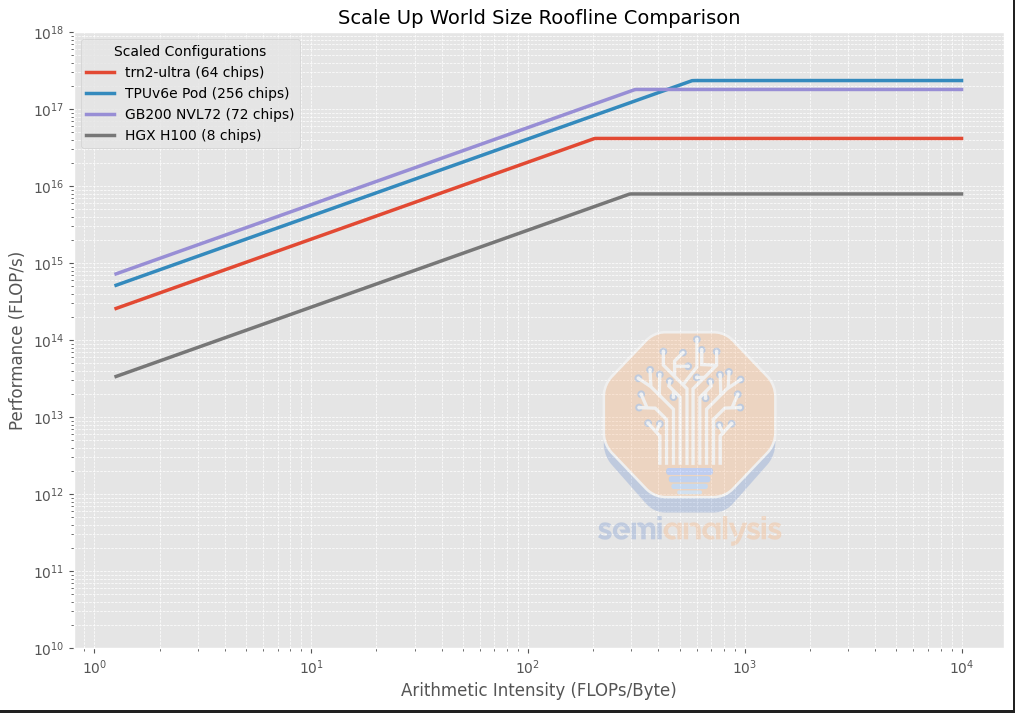Click the 10^3 x-axis tick label
Image resolution: width=1015 pixels, height=713 pixels.
745,667
